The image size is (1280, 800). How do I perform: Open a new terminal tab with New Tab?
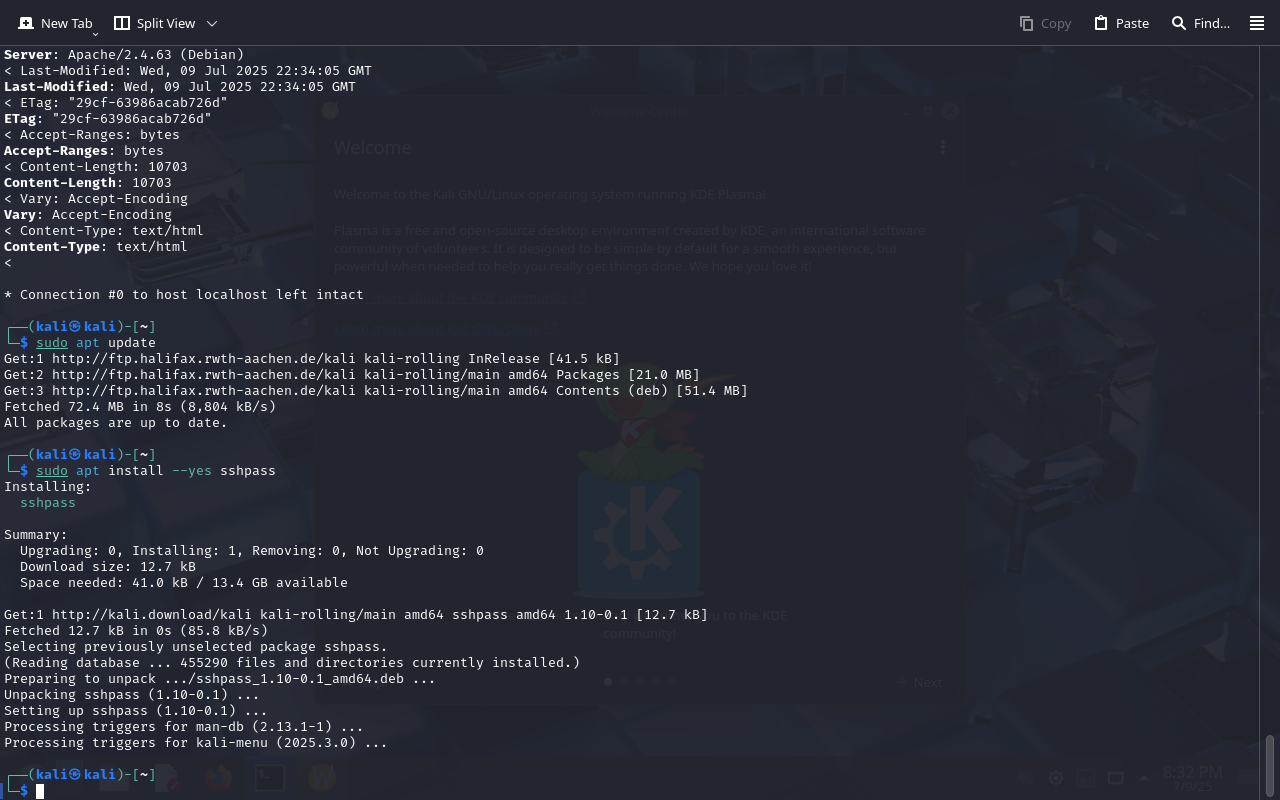(55, 23)
